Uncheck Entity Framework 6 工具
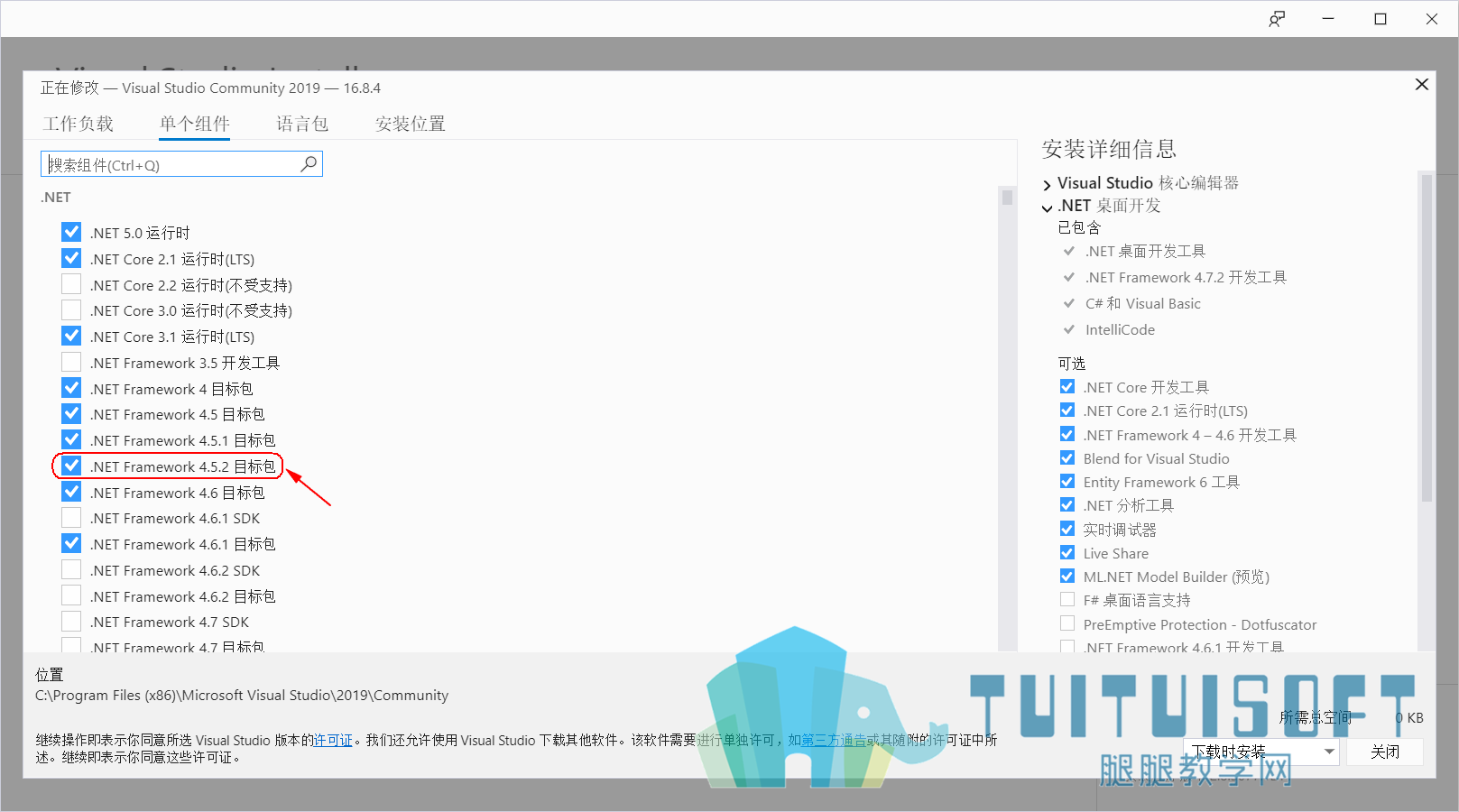This screenshot has height=812, width=1459. point(1067,482)
